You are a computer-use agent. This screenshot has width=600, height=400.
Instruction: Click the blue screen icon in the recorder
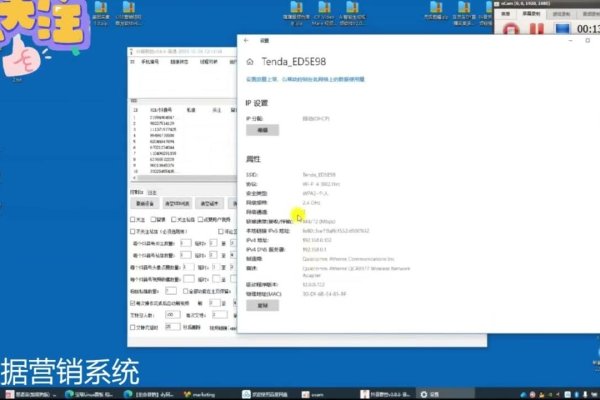562,28
